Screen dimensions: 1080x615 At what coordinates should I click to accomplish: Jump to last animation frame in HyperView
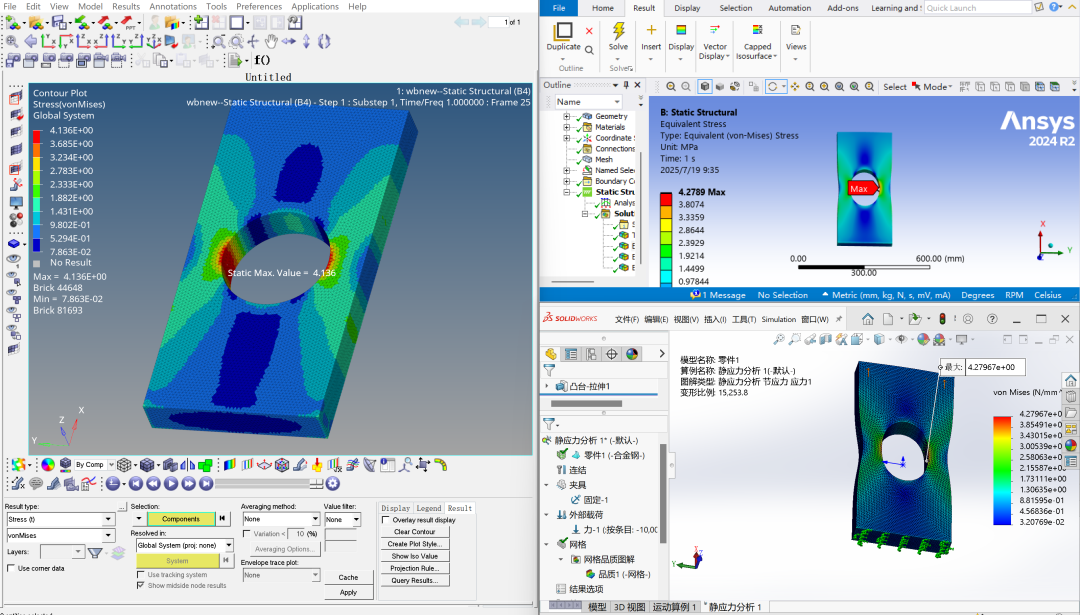pyautogui.click(x=206, y=484)
